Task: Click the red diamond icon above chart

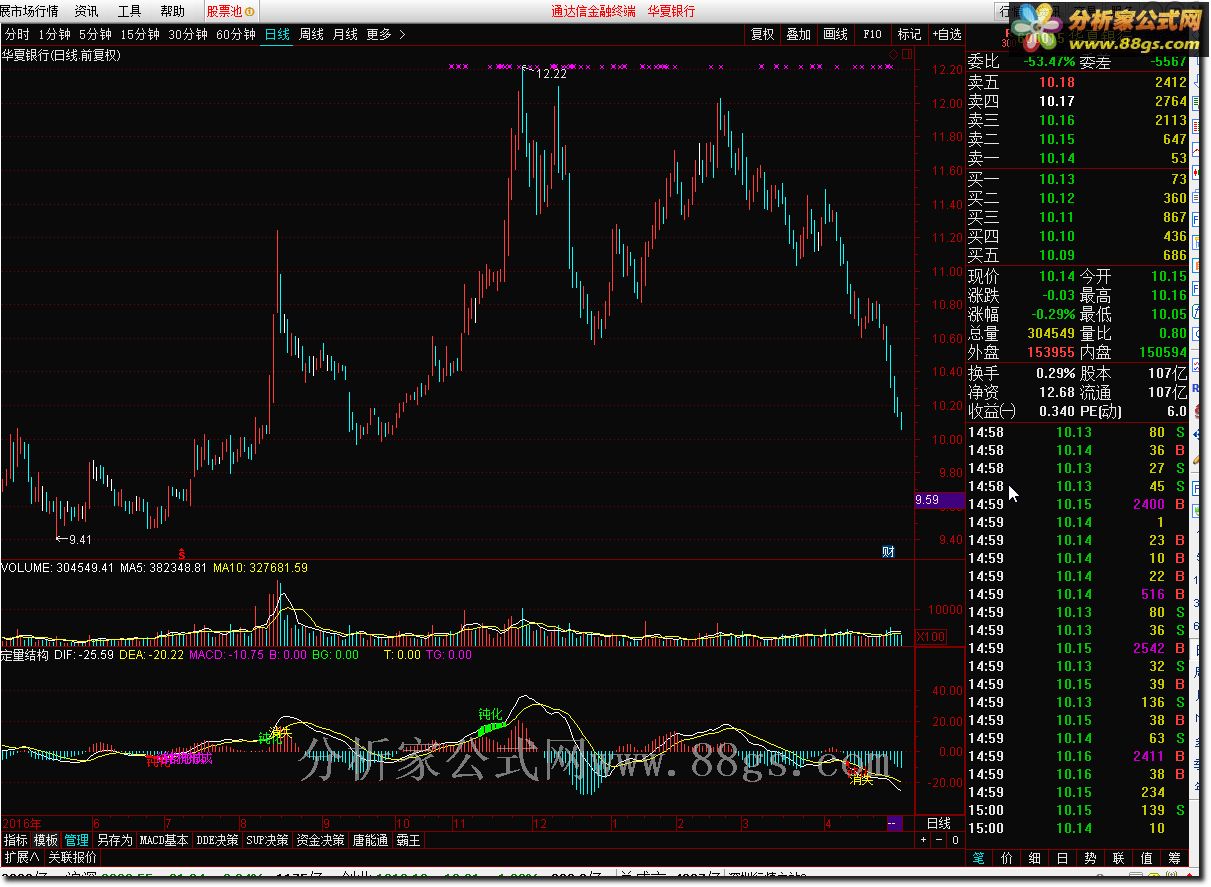Action: point(892,54)
